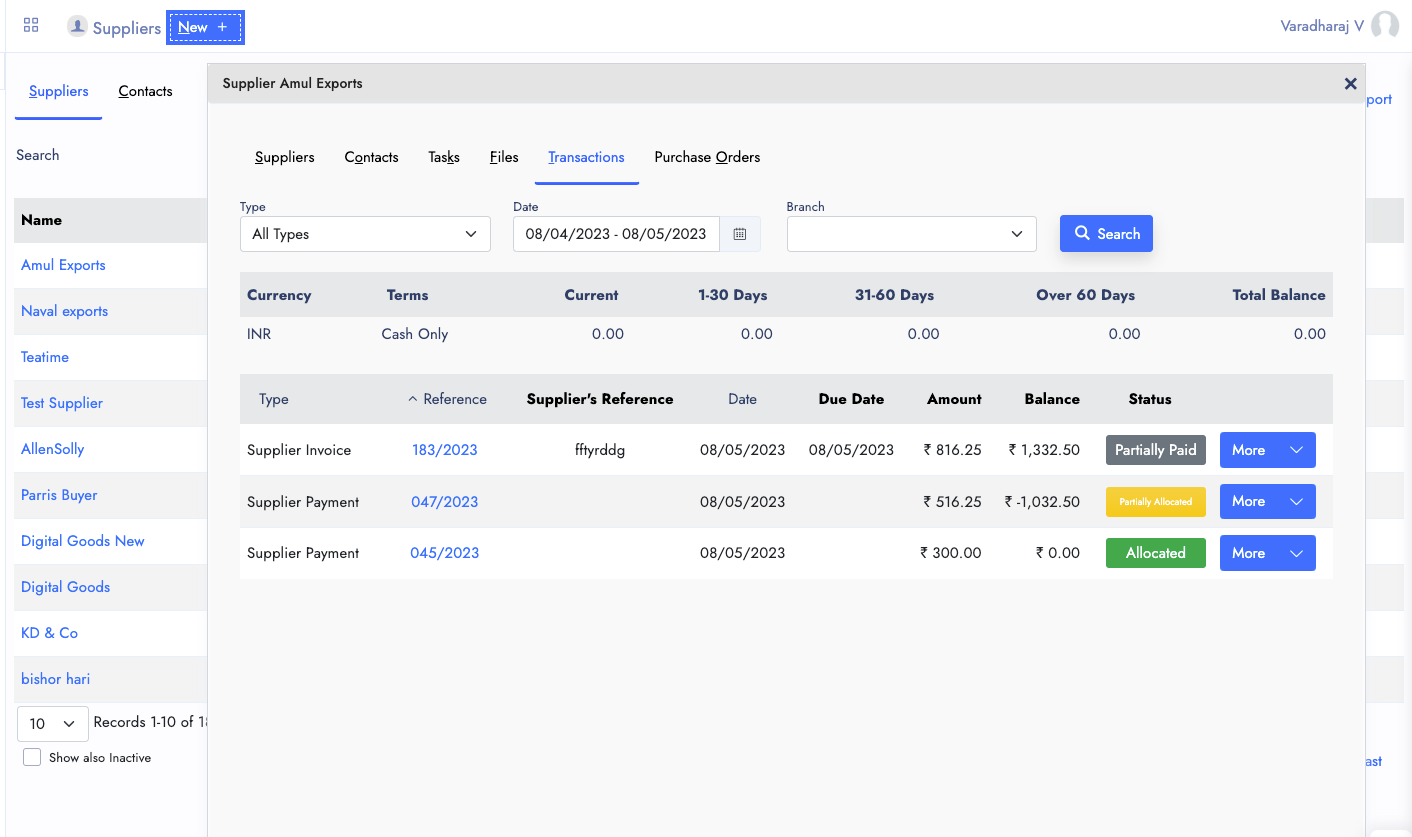The width and height of the screenshot is (1412, 837).
Task: Click the New supplier button
Action: (205, 27)
